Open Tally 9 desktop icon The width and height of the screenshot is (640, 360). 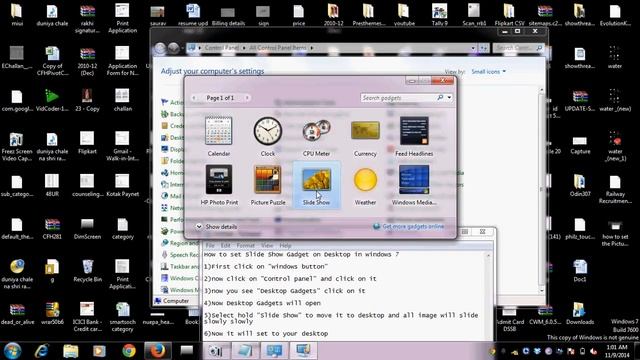click(440, 15)
